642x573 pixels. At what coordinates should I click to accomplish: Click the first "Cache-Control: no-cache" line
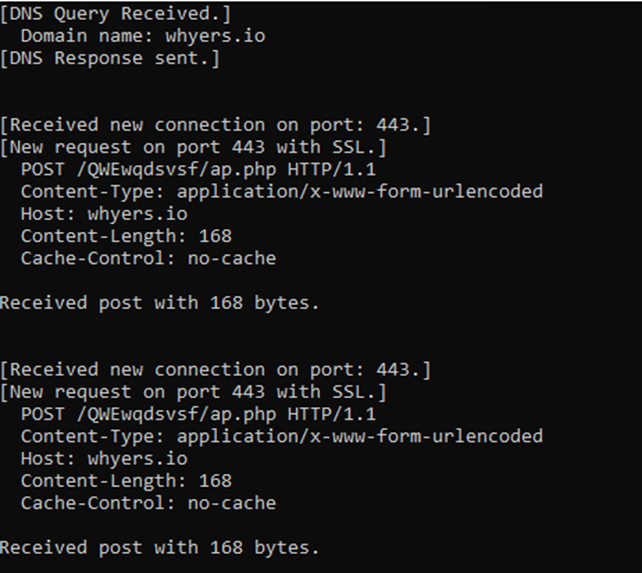[147, 258]
